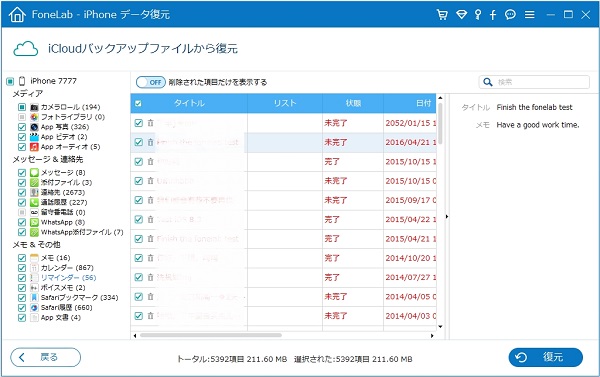Screen dimensions: 600x377
Task: Click the 戻る back button
Action: (x=46, y=357)
